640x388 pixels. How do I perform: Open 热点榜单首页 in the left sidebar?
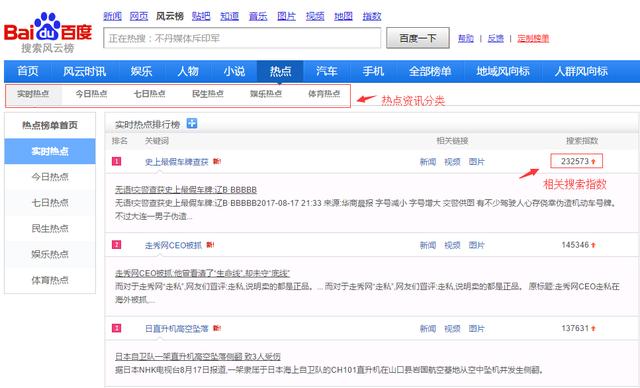pyautogui.click(x=50, y=125)
